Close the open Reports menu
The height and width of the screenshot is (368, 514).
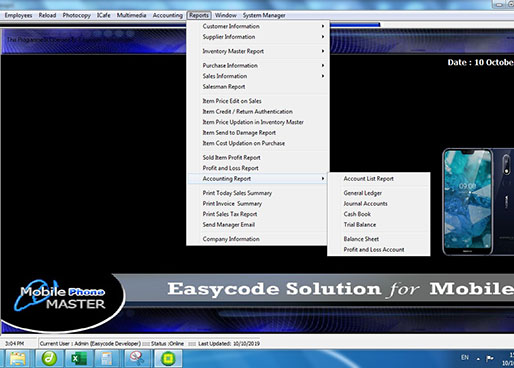pos(199,15)
